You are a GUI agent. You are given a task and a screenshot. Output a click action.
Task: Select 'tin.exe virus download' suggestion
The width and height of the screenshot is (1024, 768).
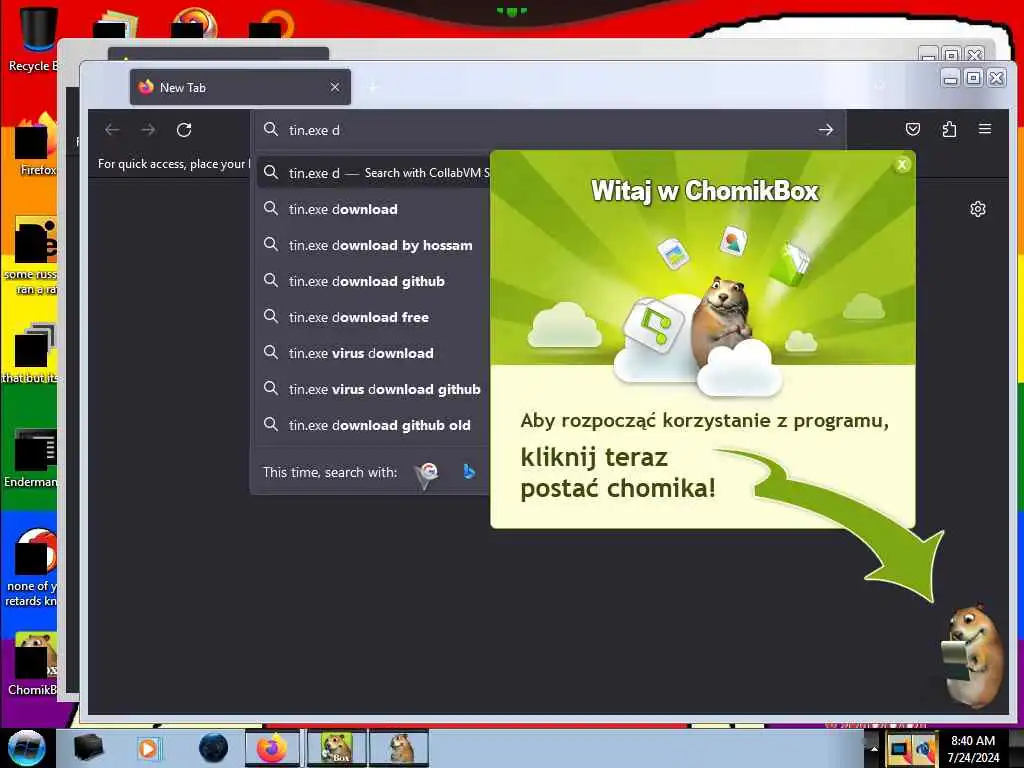coord(372,353)
